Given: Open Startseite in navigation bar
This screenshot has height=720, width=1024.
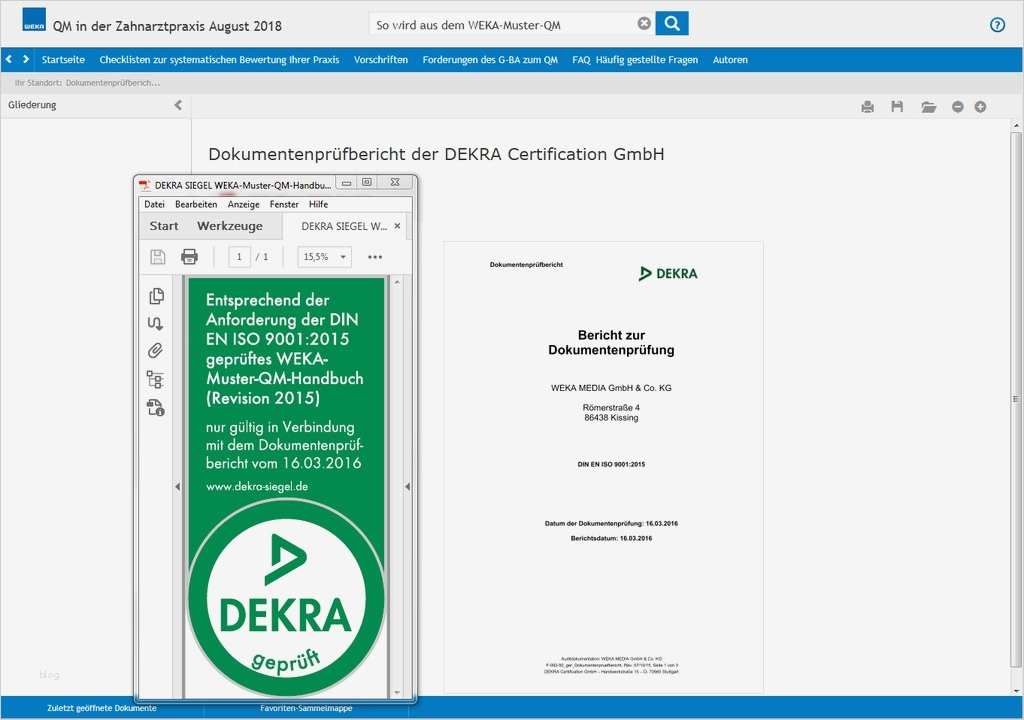Looking at the screenshot, I should pyautogui.click(x=63, y=59).
